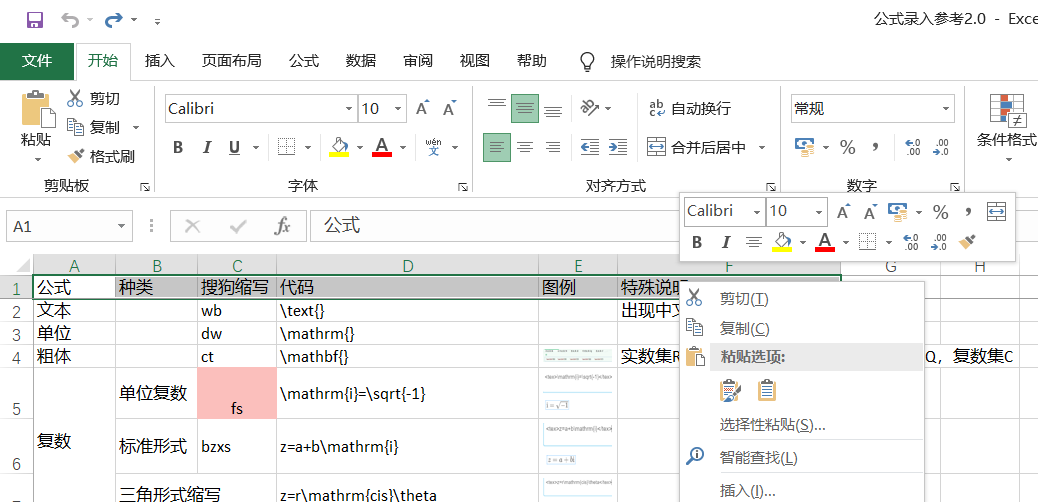
Task: Apply red font color from the ribbon
Action: [x=382, y=147]
